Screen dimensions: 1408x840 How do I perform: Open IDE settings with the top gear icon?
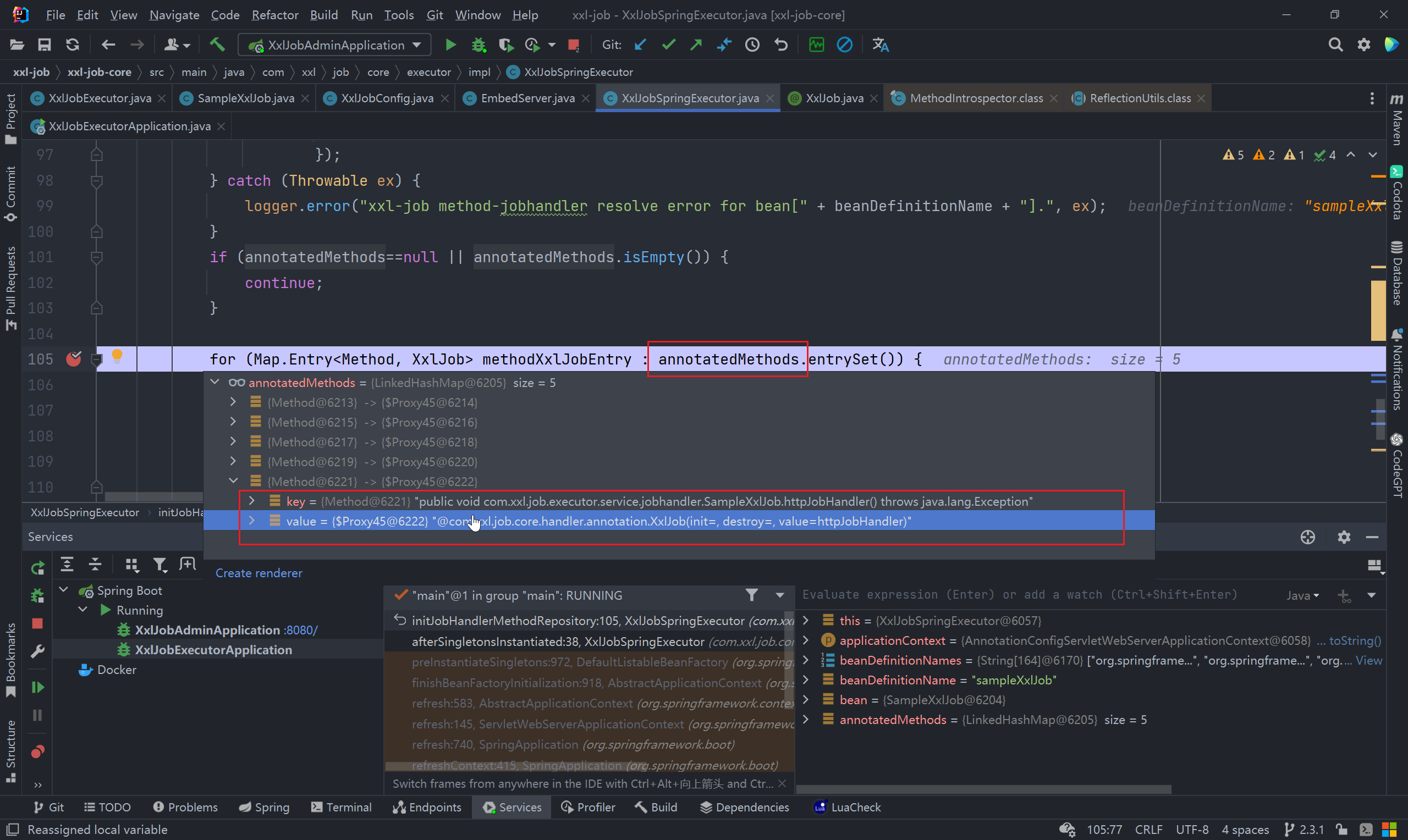point(1363,45)
